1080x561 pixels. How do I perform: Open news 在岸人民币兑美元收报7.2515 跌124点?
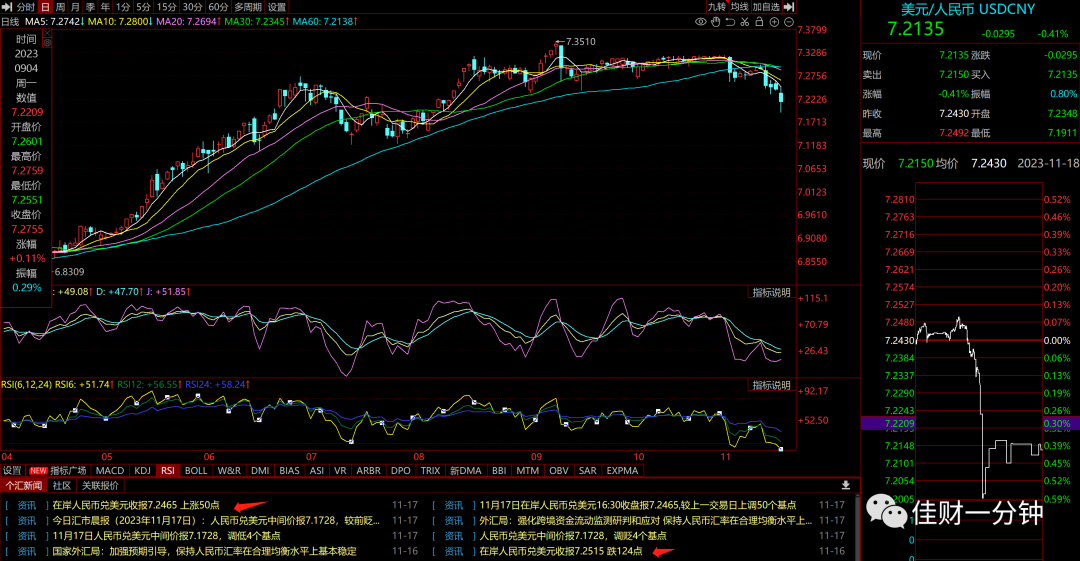tap(561, 551)
